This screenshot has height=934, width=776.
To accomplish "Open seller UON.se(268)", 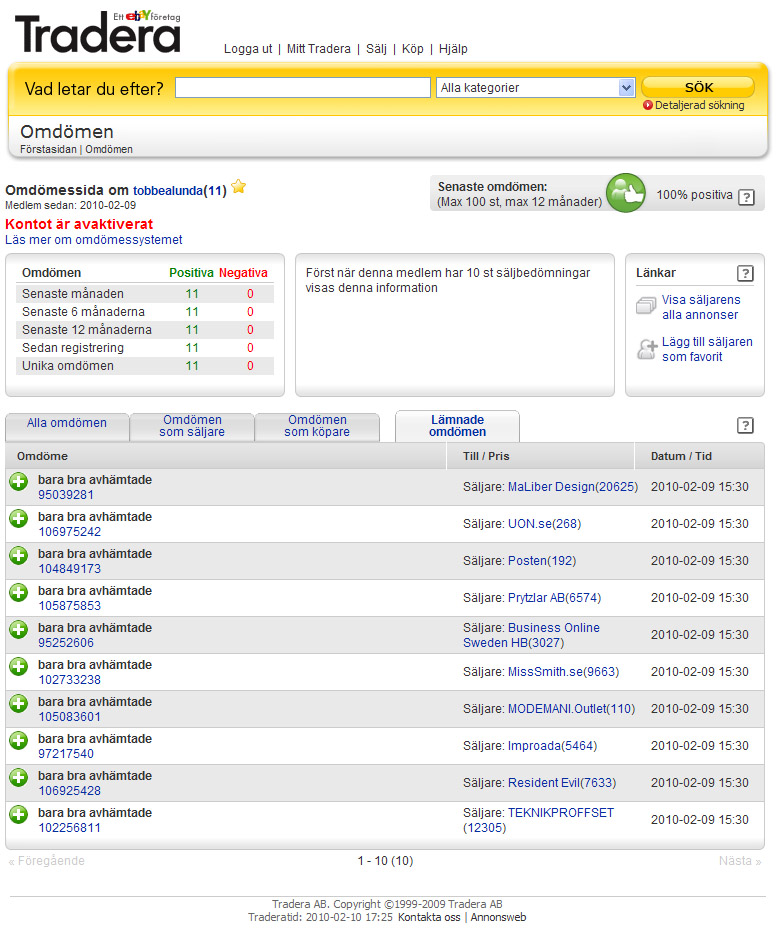I will pos(544,524).
